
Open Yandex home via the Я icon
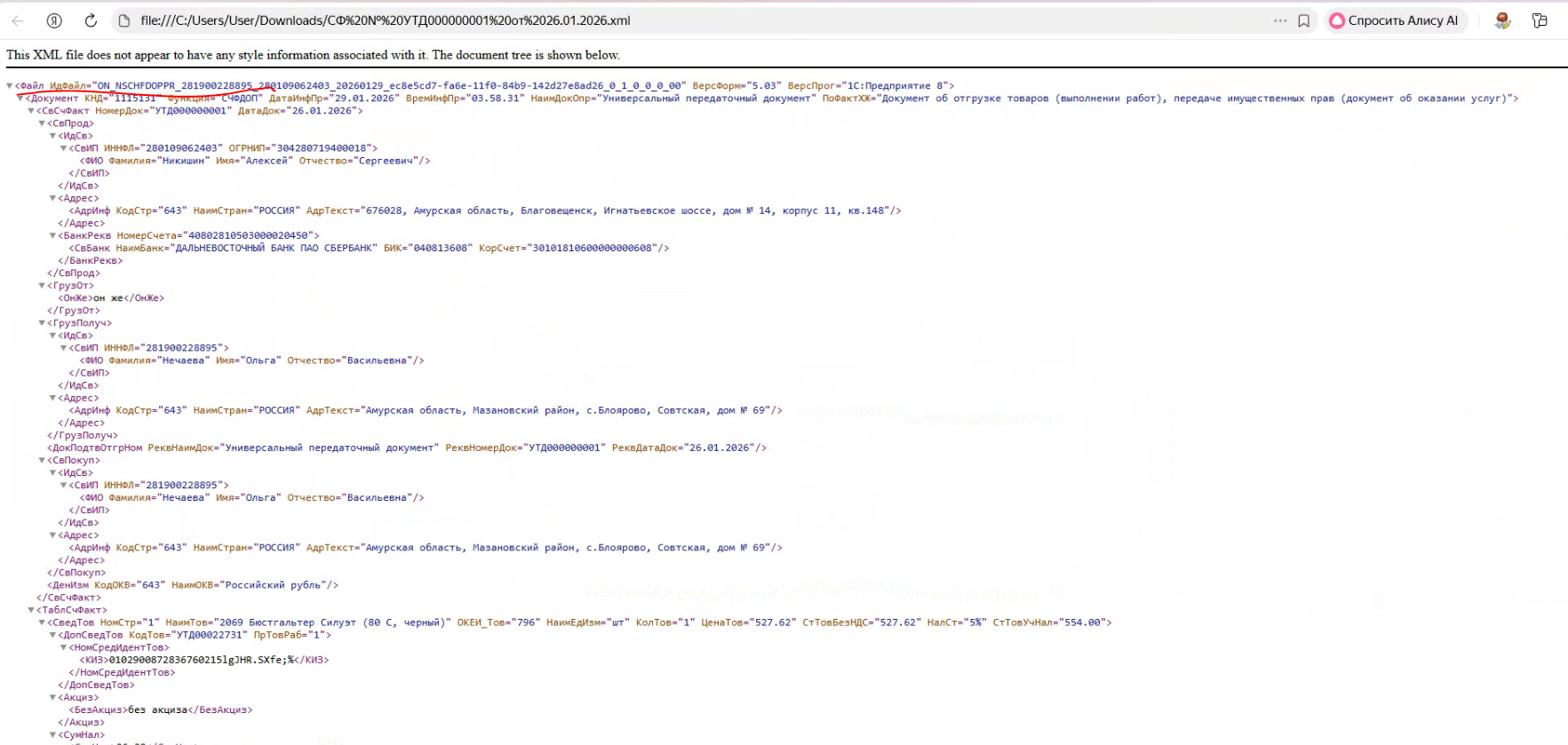click(x=54, y=20)
